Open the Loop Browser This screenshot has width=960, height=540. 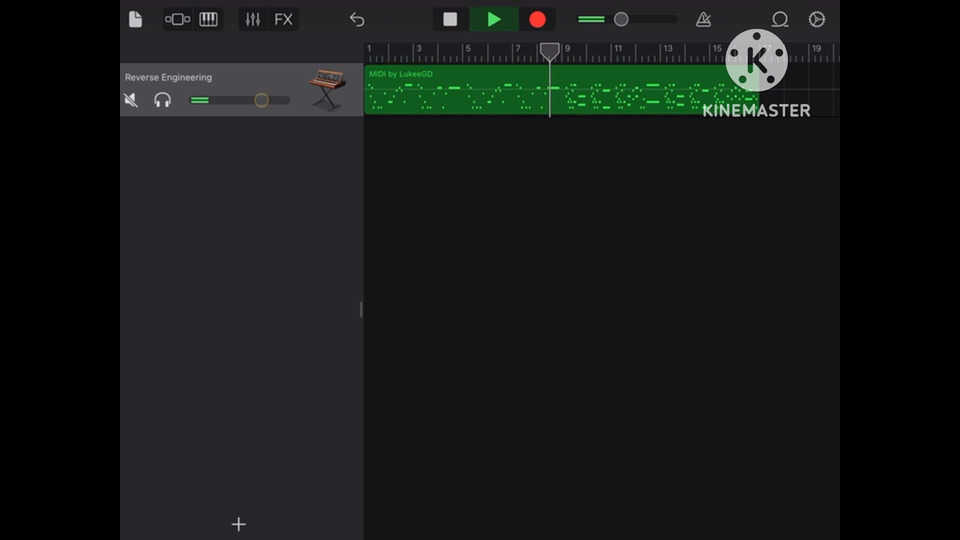click(779, 20)
